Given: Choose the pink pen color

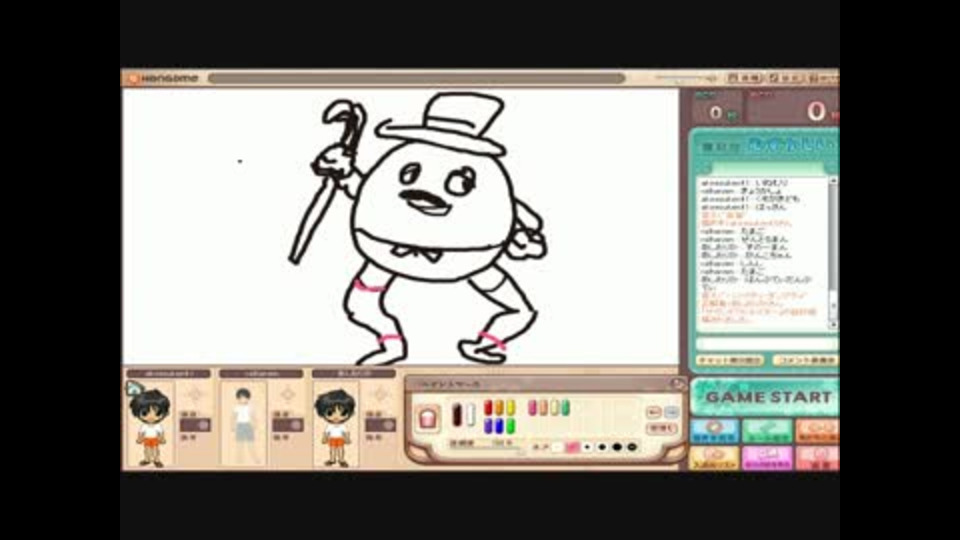Looking at the screenshot, I should pos(533,408).
